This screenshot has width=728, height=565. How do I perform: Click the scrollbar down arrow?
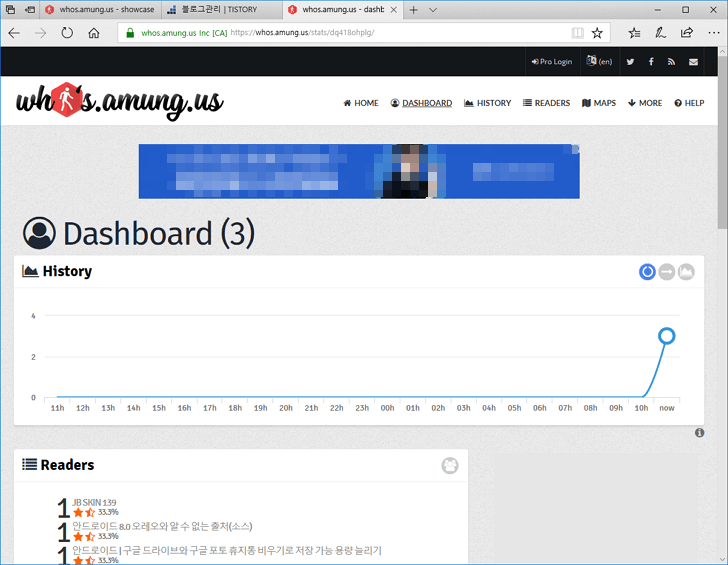722,559
